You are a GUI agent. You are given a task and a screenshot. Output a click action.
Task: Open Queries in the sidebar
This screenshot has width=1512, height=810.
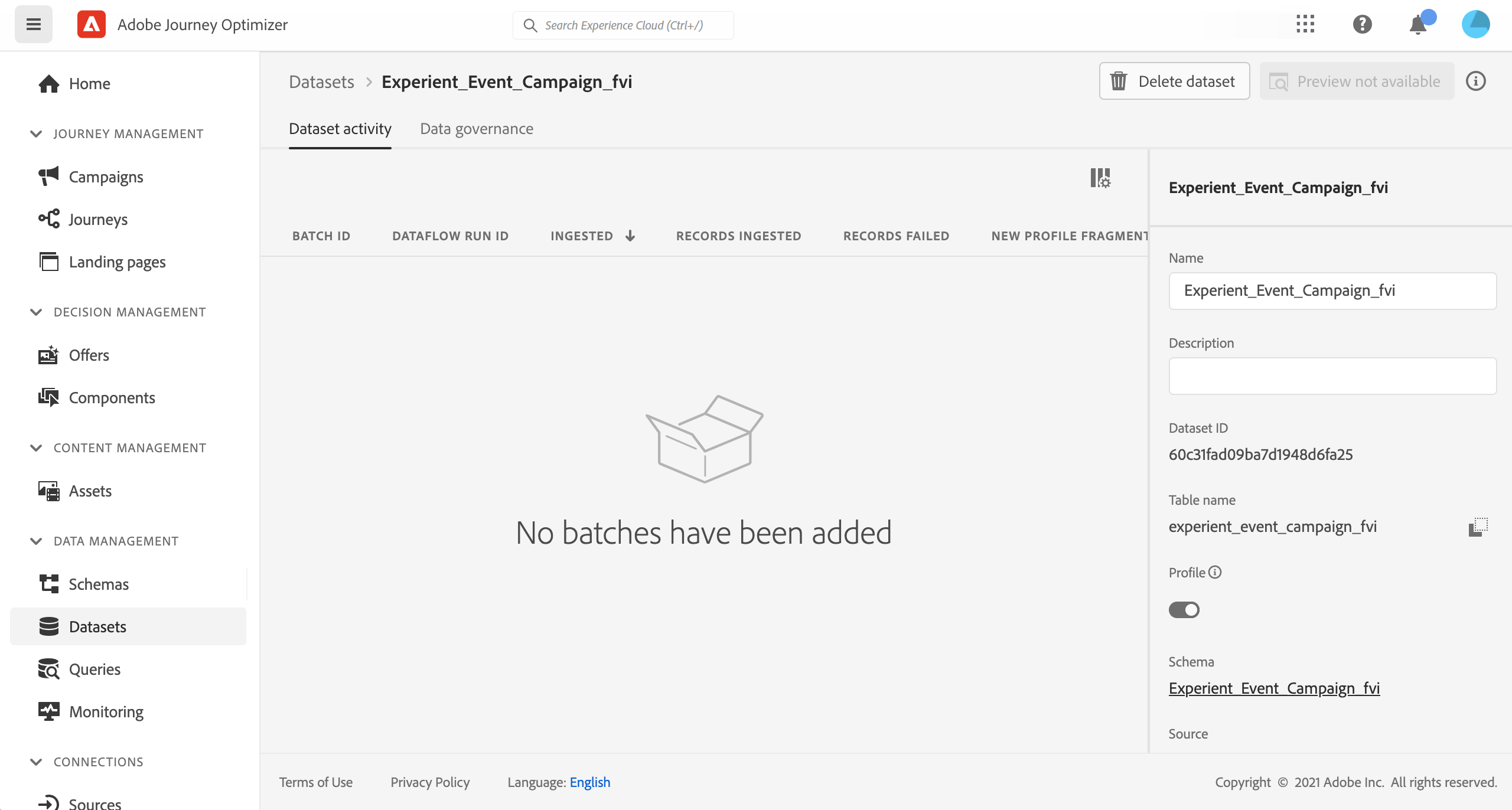[94, 669]
